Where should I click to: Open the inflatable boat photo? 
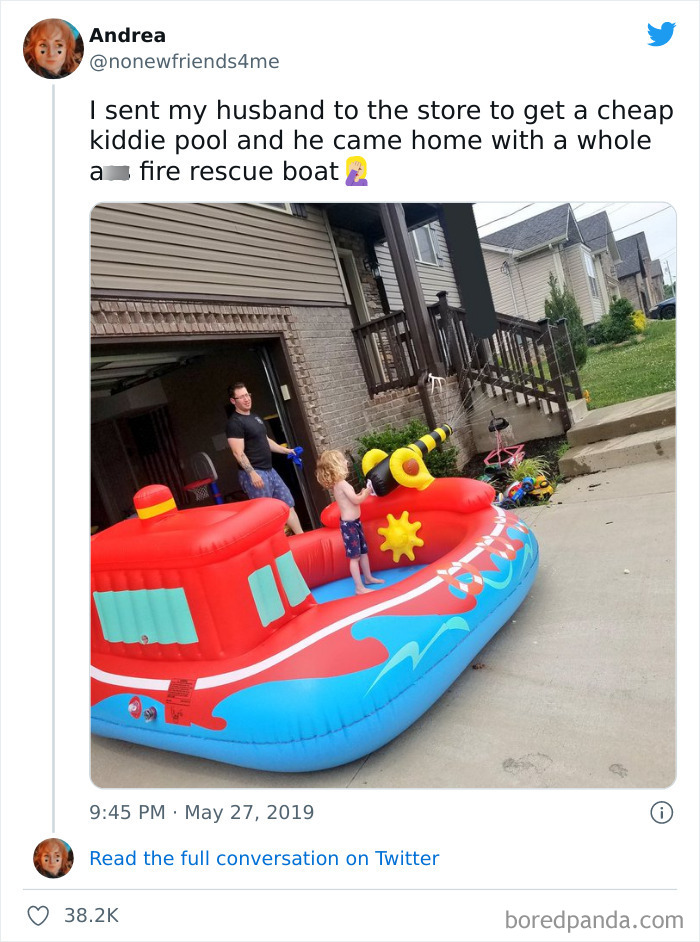coord(383,495)
